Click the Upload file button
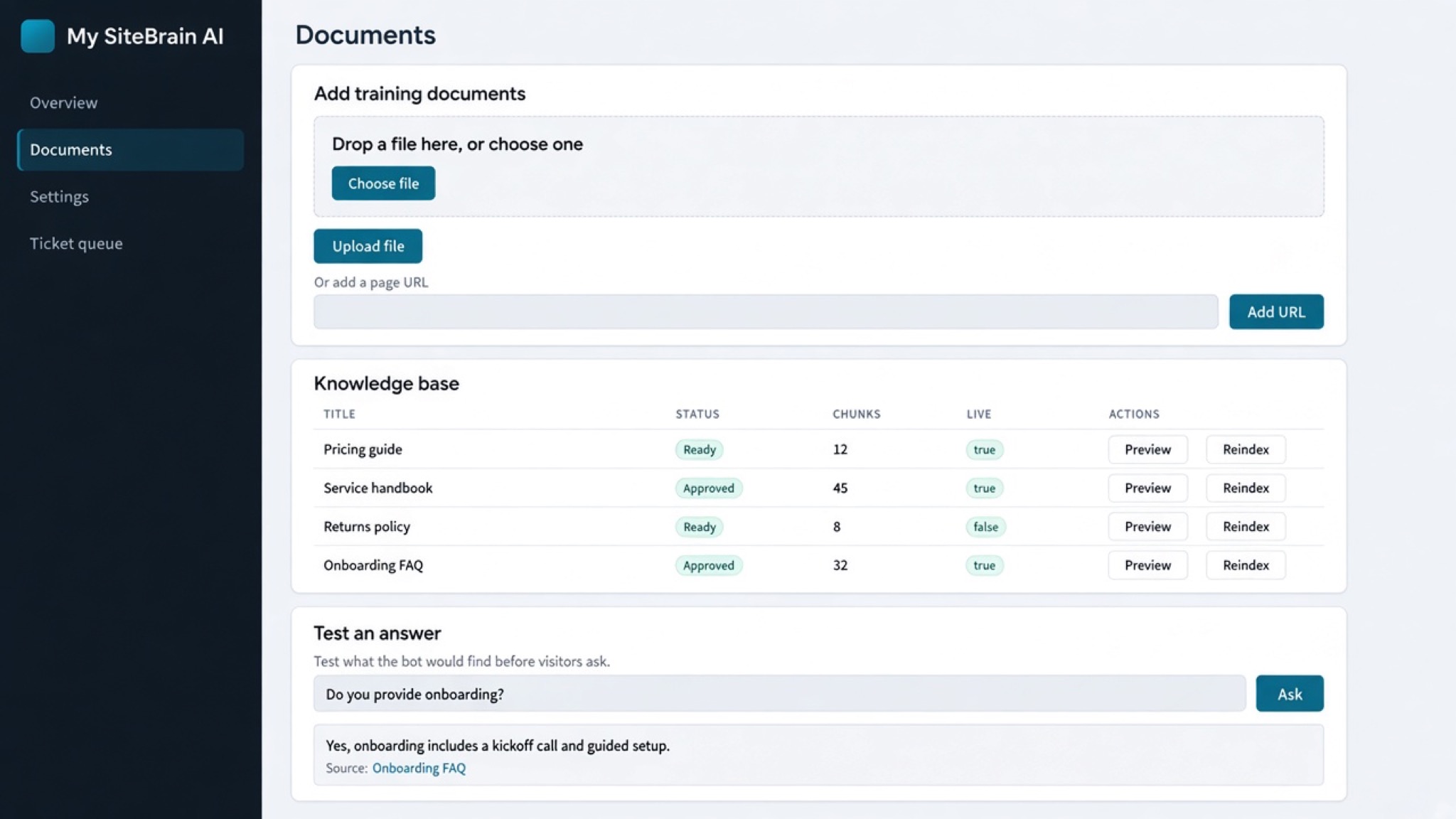The height and width of the screenshot is (819, 1456). click(x=368, y=246)
